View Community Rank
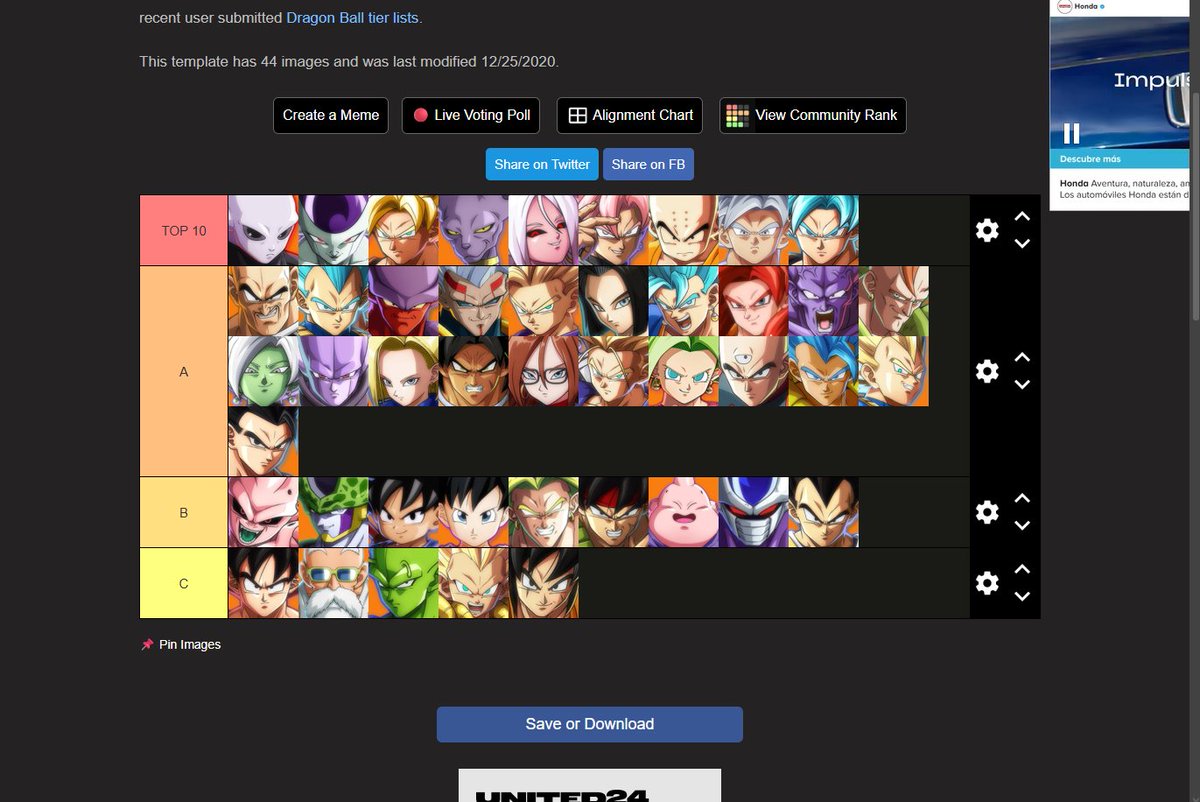 point(813,115)
